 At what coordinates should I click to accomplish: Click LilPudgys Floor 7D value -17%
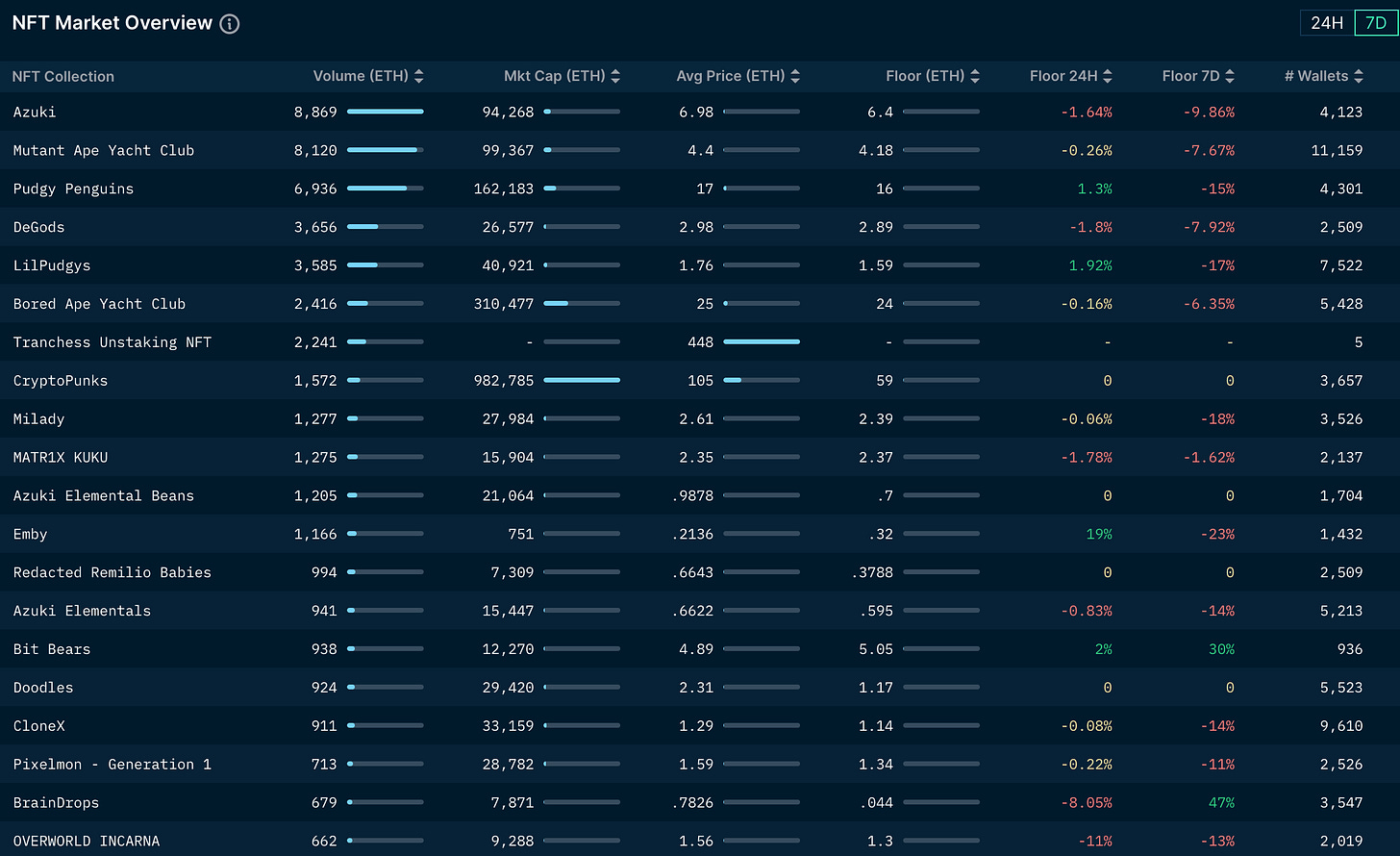(x=1217, y=265)
